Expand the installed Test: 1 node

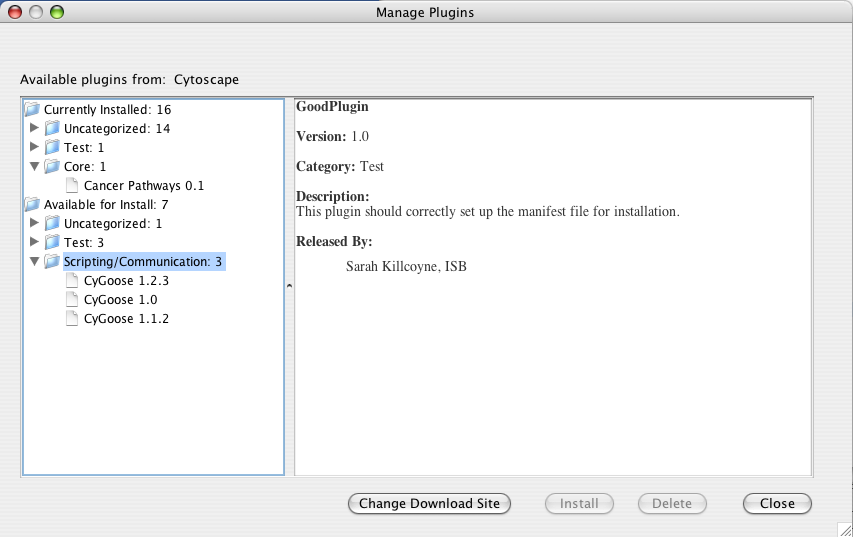[x=35, y=147]
